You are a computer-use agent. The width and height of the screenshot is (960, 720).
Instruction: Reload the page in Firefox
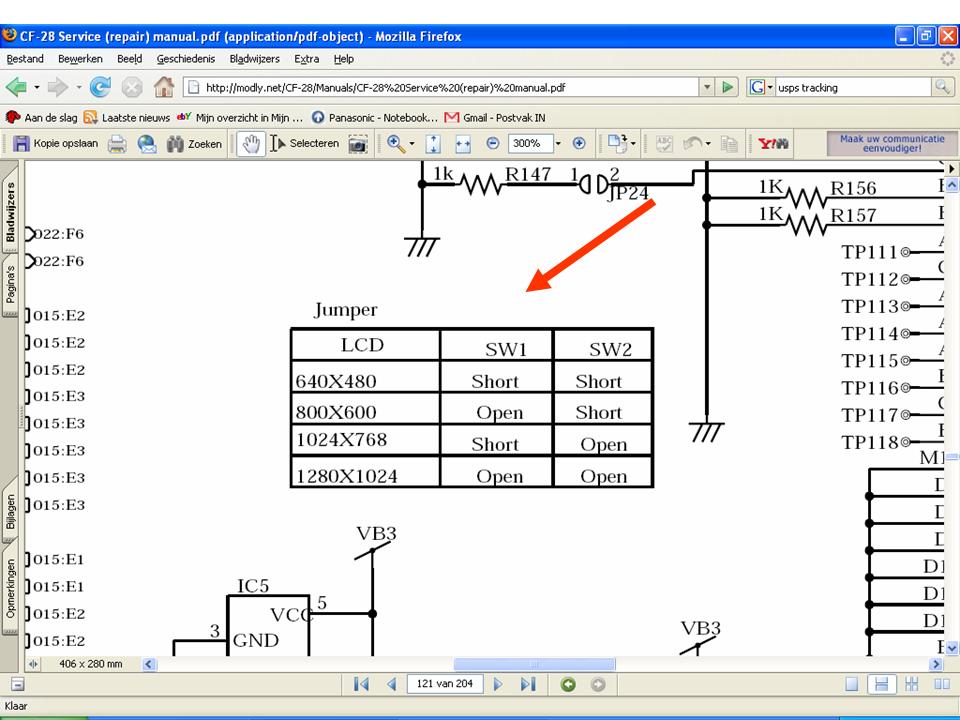click(x=100, y=88)
